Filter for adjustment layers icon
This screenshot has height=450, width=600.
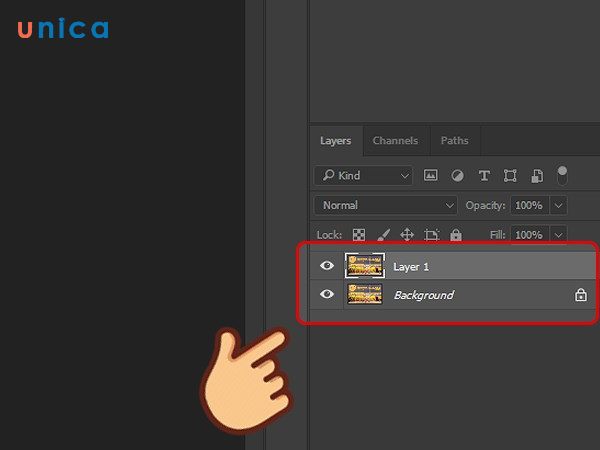pyautogui.click(x=457, y=176)
